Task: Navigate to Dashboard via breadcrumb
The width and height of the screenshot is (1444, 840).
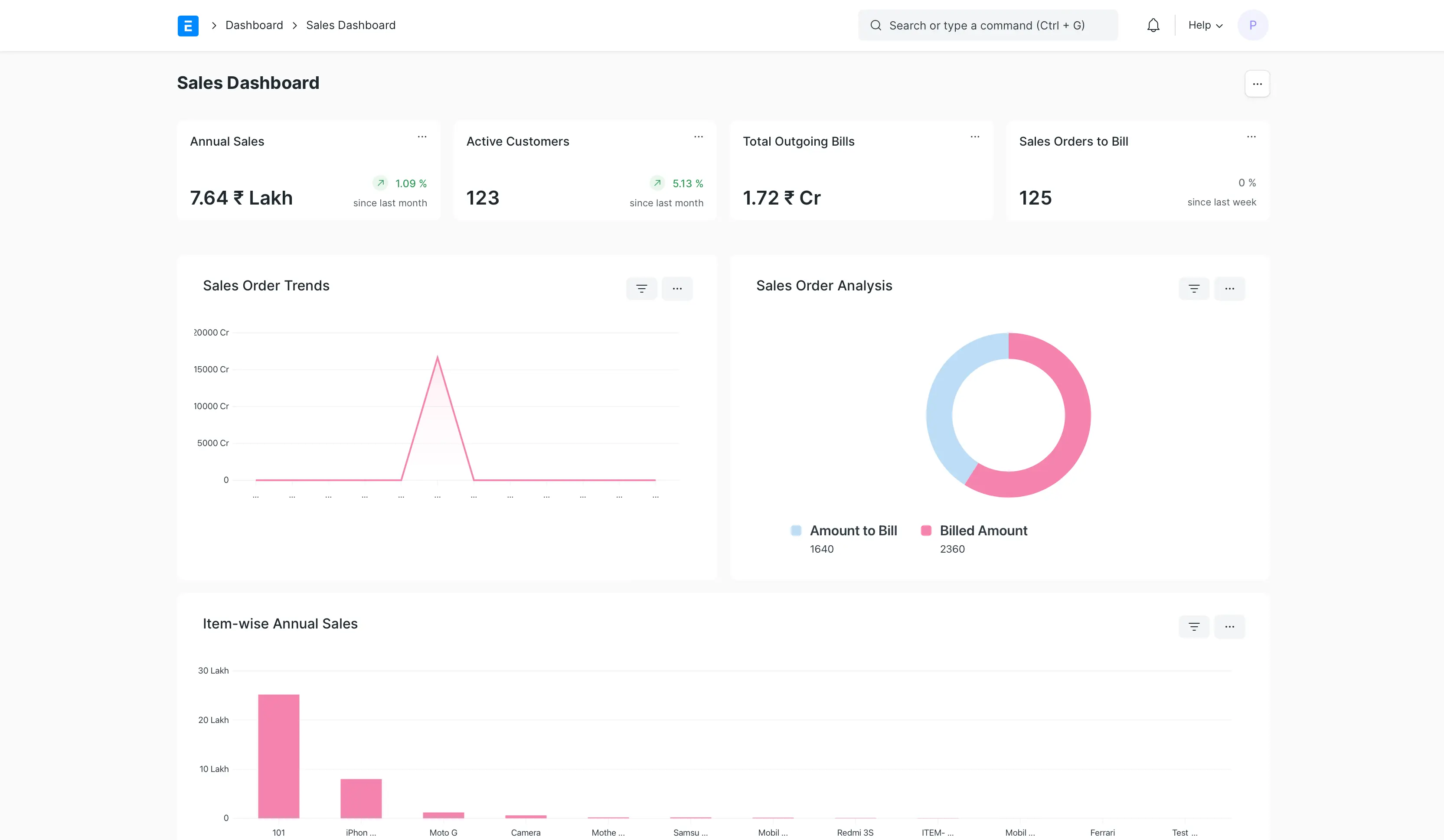Action: (x=254, y=25)
